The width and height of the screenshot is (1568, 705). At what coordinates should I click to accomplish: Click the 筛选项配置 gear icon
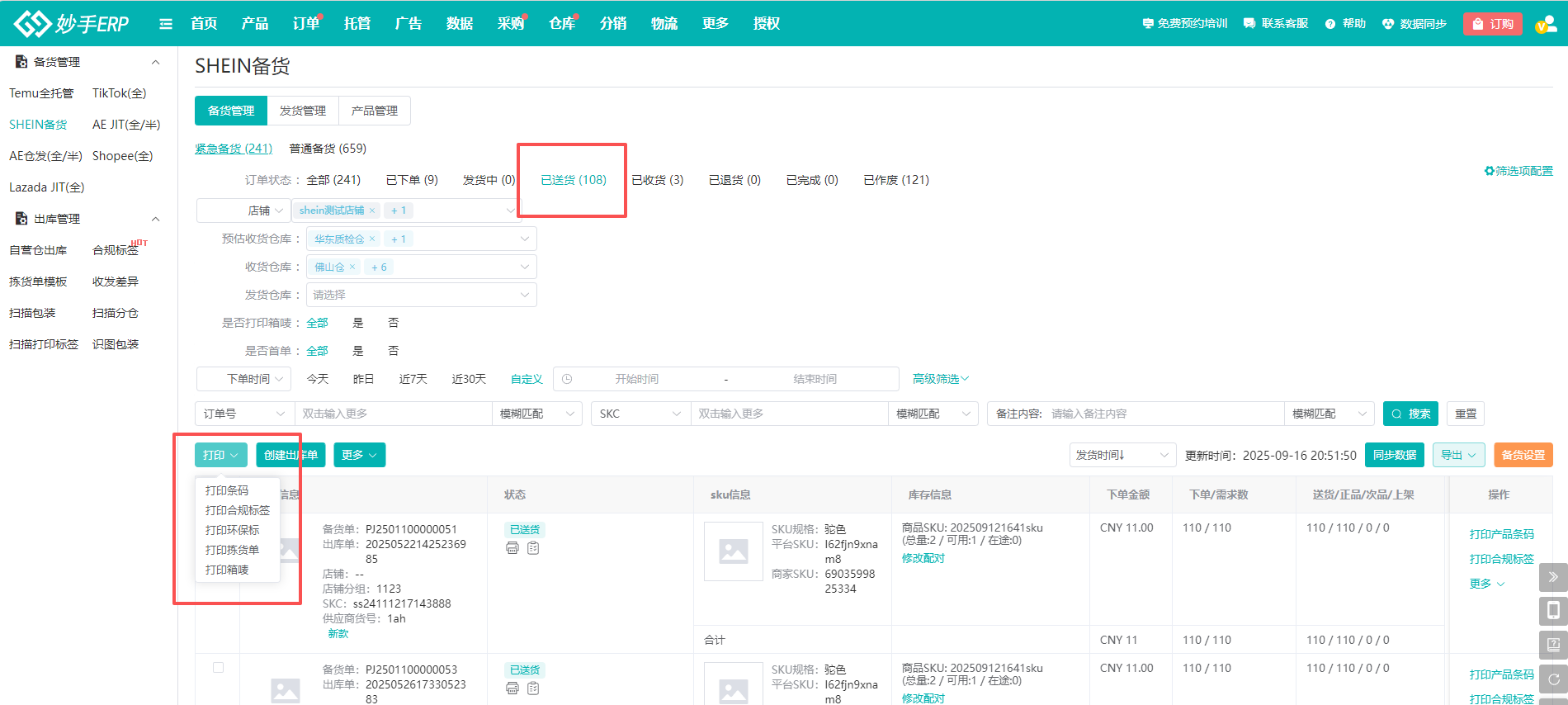pyautogui.click(x=1489, y=171)
